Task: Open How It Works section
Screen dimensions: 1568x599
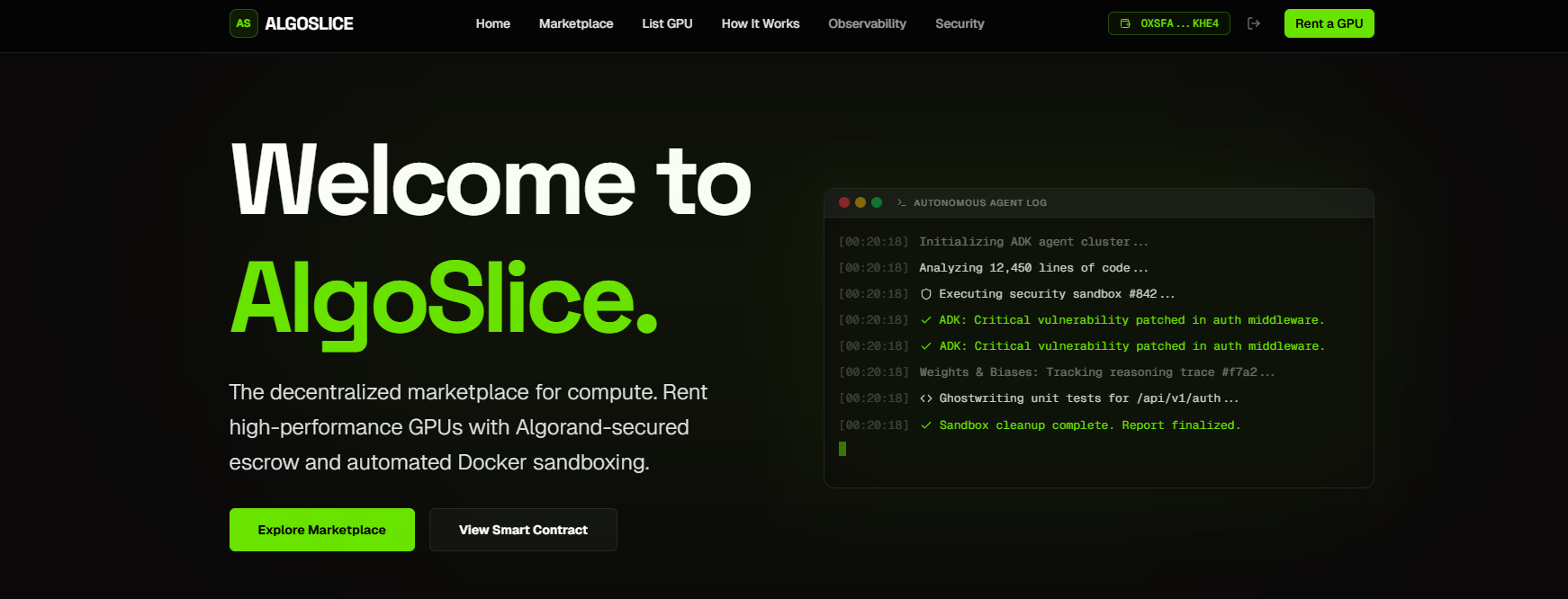Action: click(761, 23)
